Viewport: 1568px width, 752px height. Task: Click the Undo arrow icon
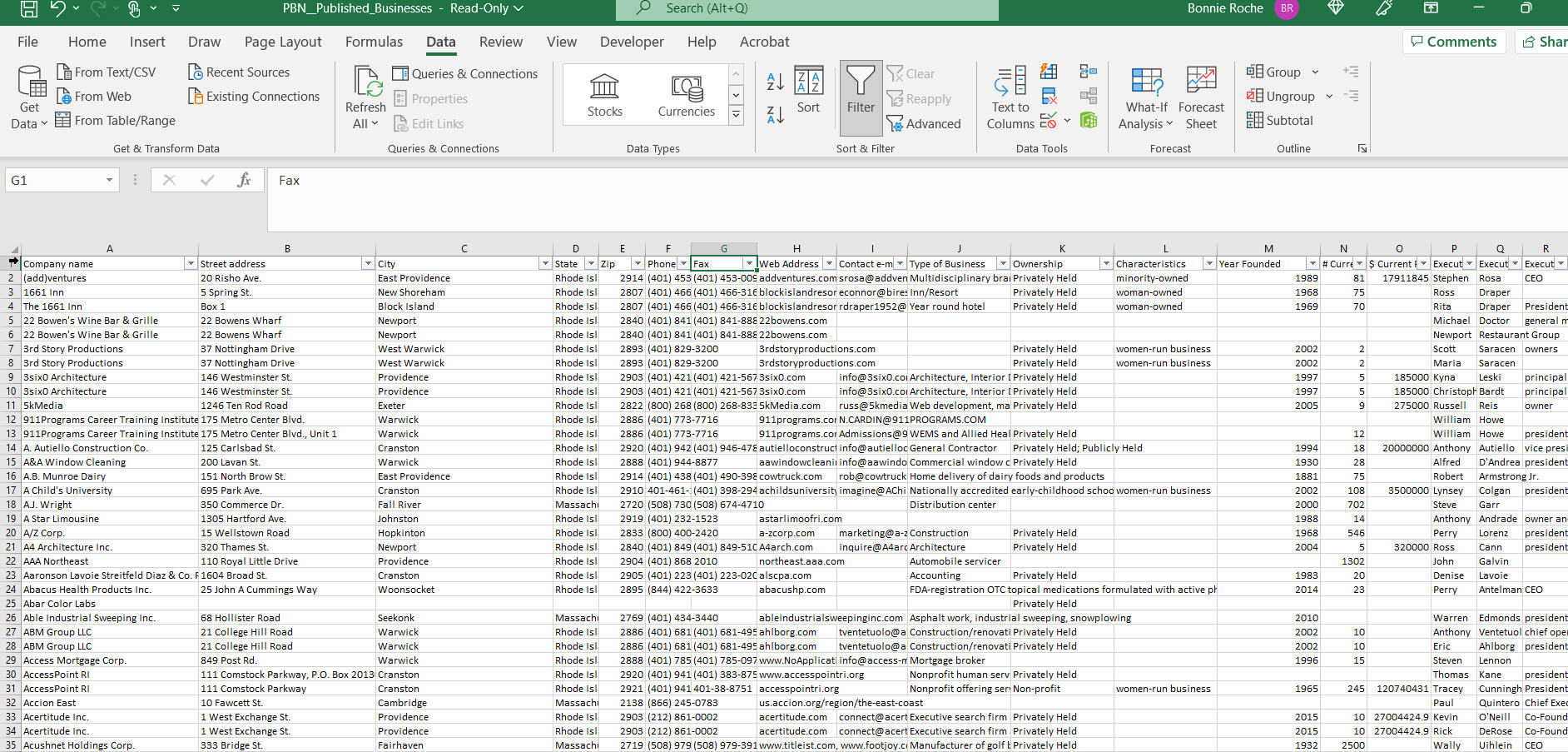tap(57, 9)
